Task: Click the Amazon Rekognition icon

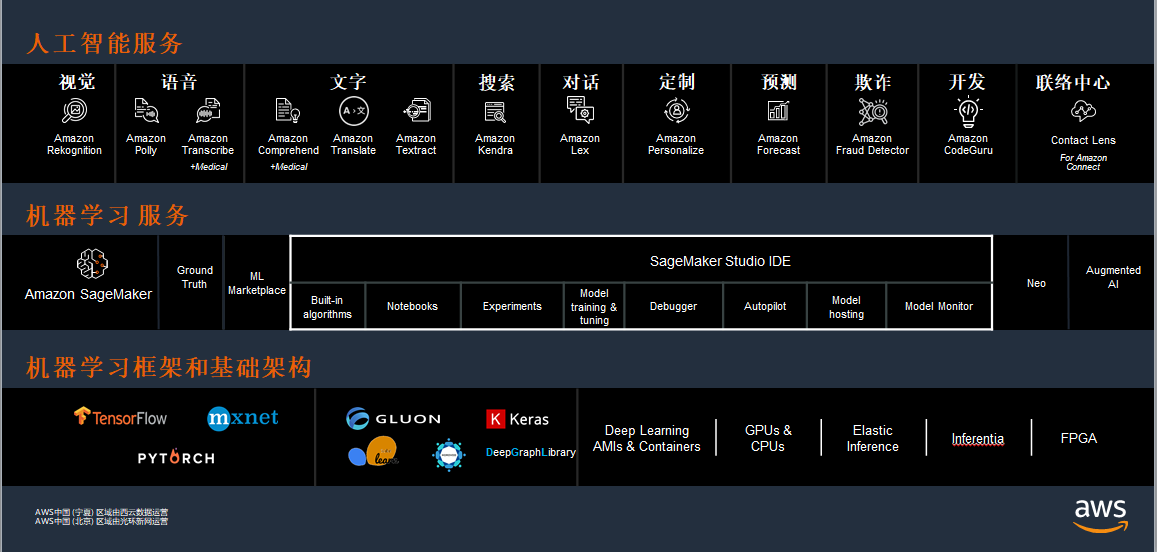Action: (75, 111)
